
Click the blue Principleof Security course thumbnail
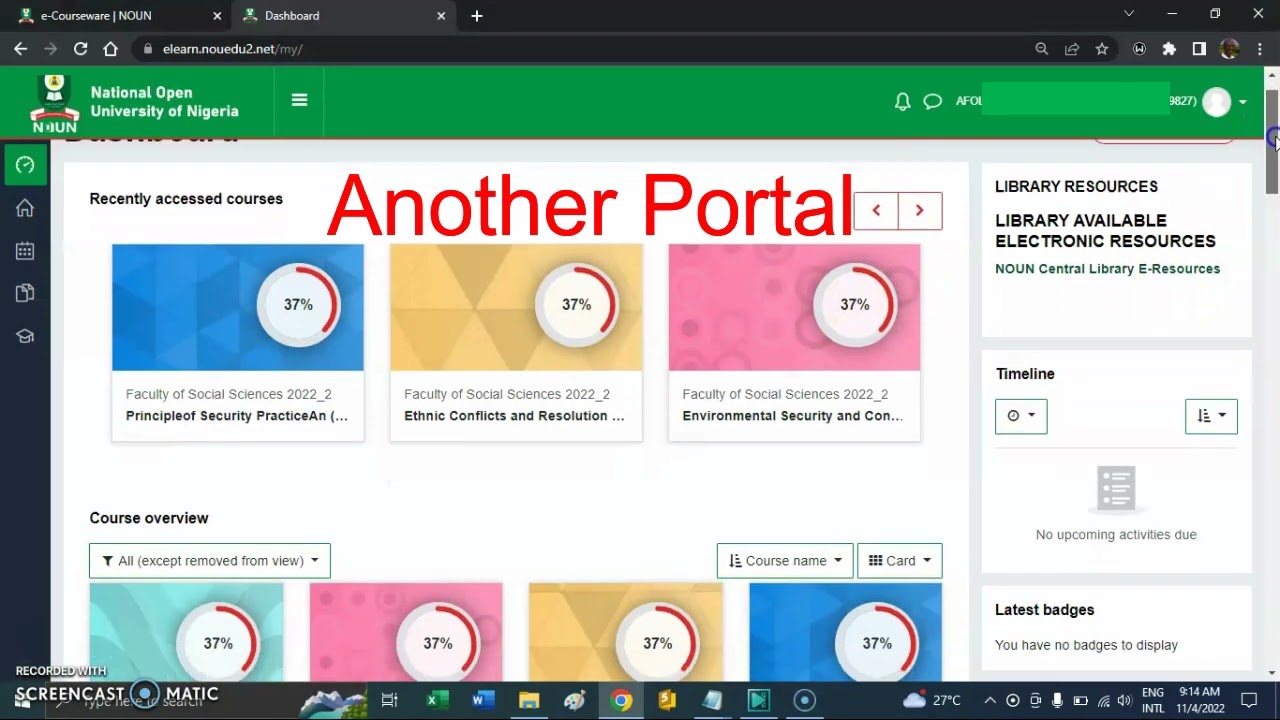click(238, 307)
